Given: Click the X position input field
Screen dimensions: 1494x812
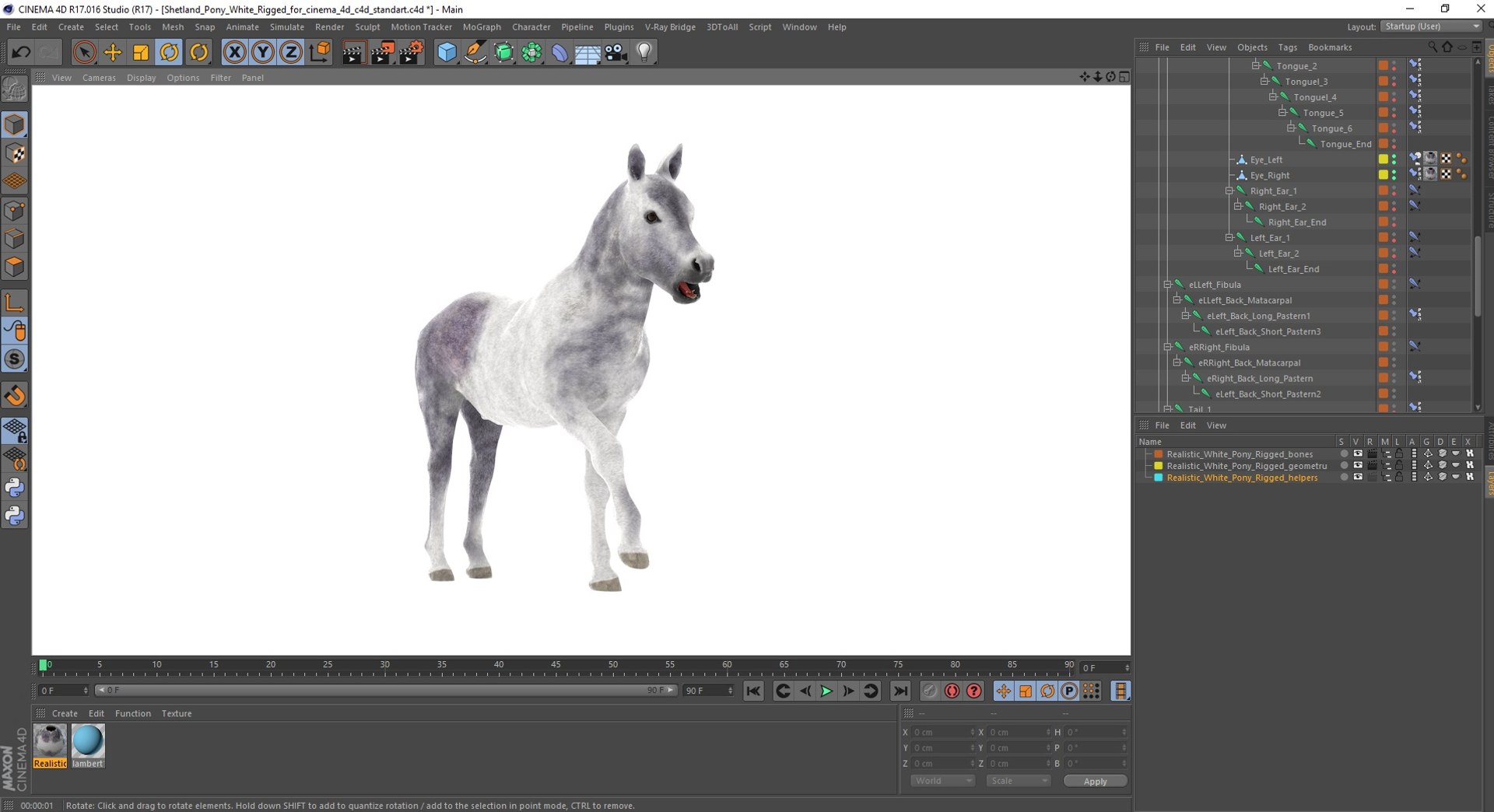Looking at the screenshot, I should pos(942,732).
